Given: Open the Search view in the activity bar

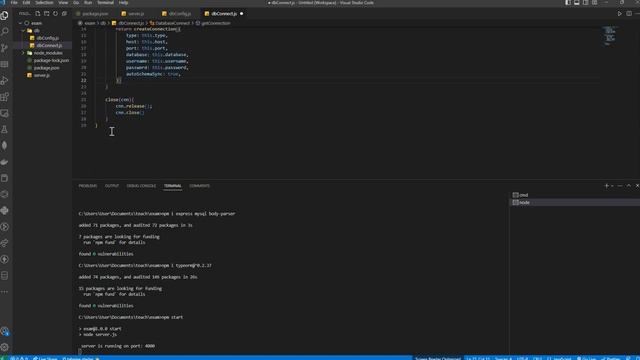Looking at the screenshot, I should 4,32.
